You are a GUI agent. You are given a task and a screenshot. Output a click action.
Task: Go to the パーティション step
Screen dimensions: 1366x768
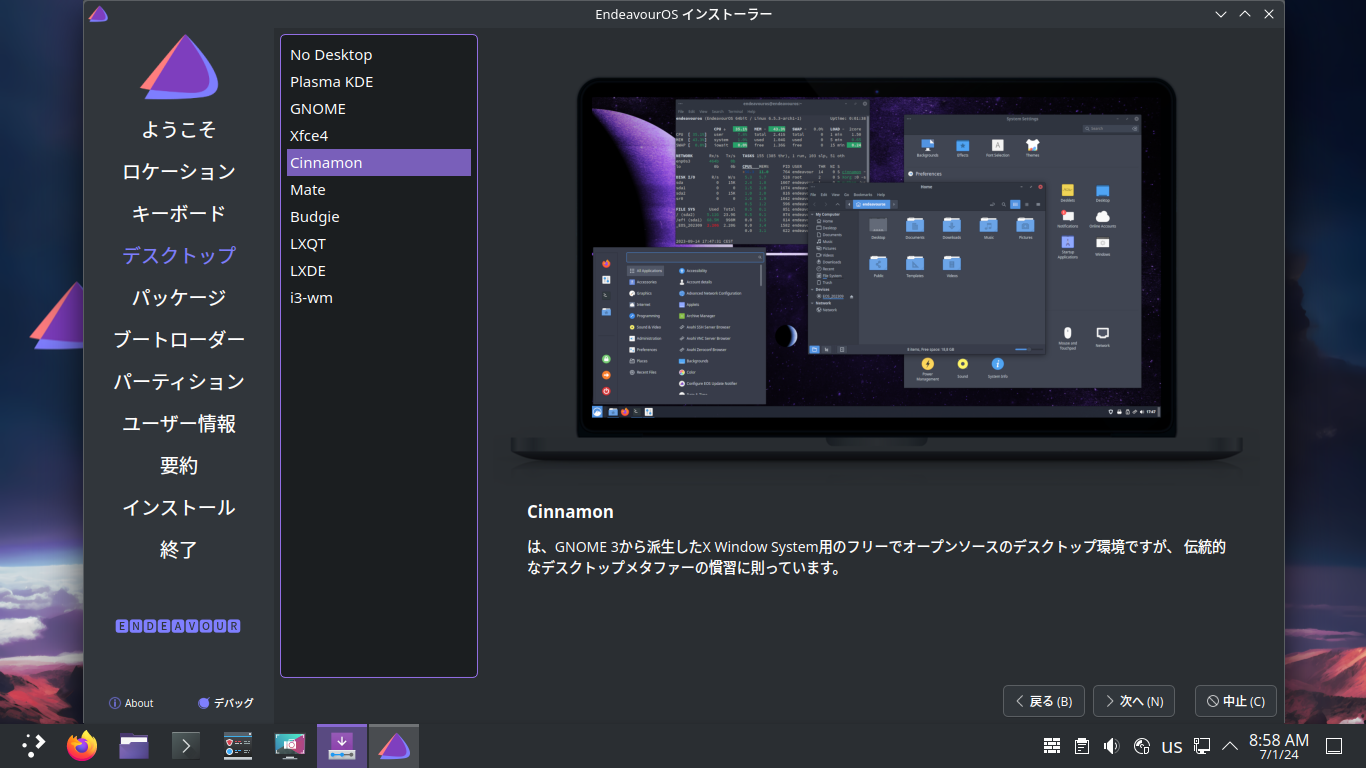tap(179, 382)
